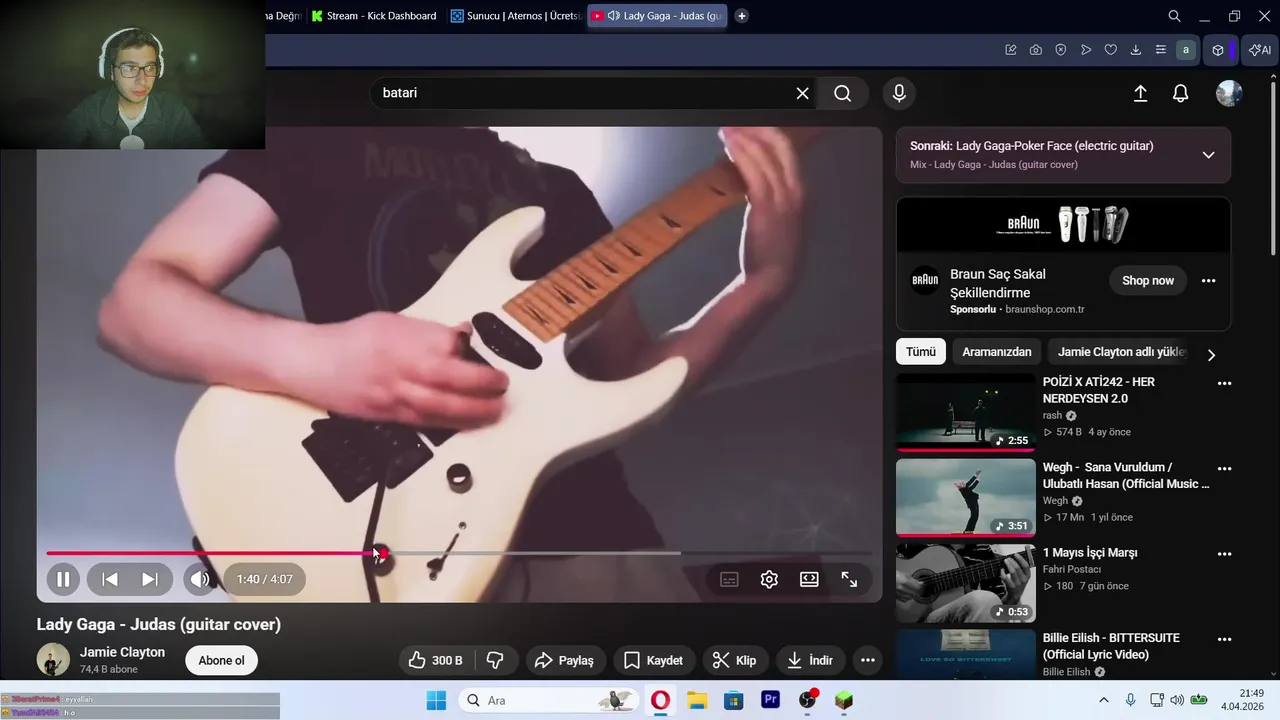Open options for 'HER NERDEYSEN 2.0' video
The image size is (1280, 720).
tap(1224, 383)
